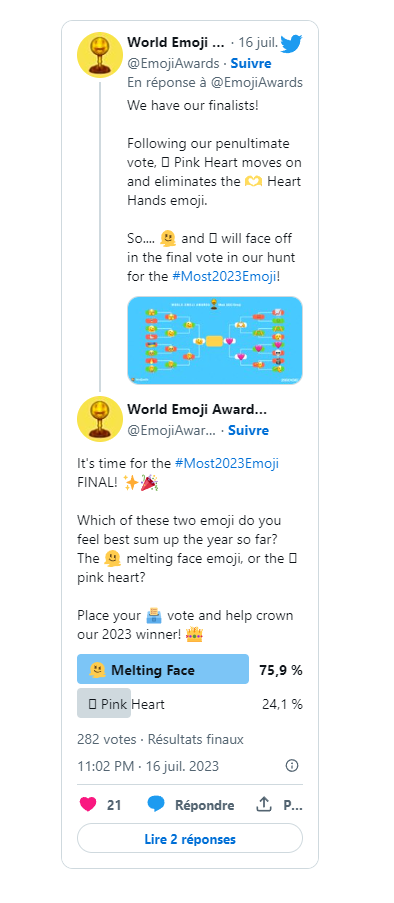394x903 pixels.
Task: Open the tweet info circle icon
Action: pyautogui.click(x=292, y=765)
